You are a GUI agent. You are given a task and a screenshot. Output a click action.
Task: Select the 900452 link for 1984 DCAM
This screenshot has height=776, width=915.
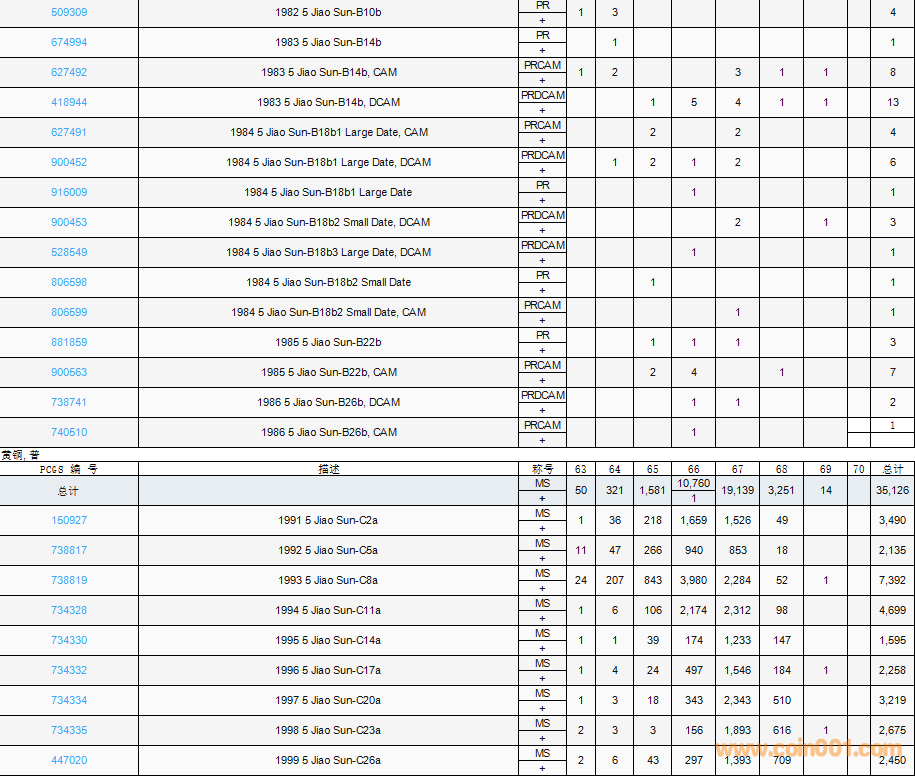(69, 162)
